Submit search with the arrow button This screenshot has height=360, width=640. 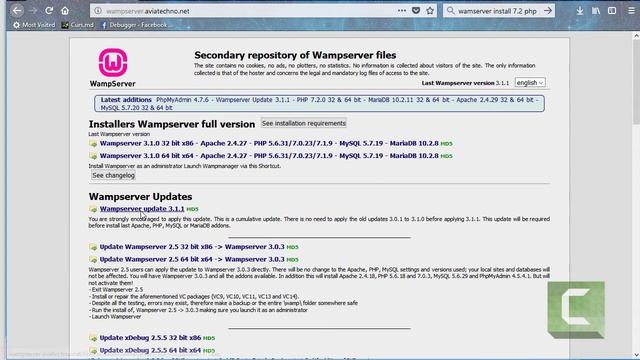point(548,11)
